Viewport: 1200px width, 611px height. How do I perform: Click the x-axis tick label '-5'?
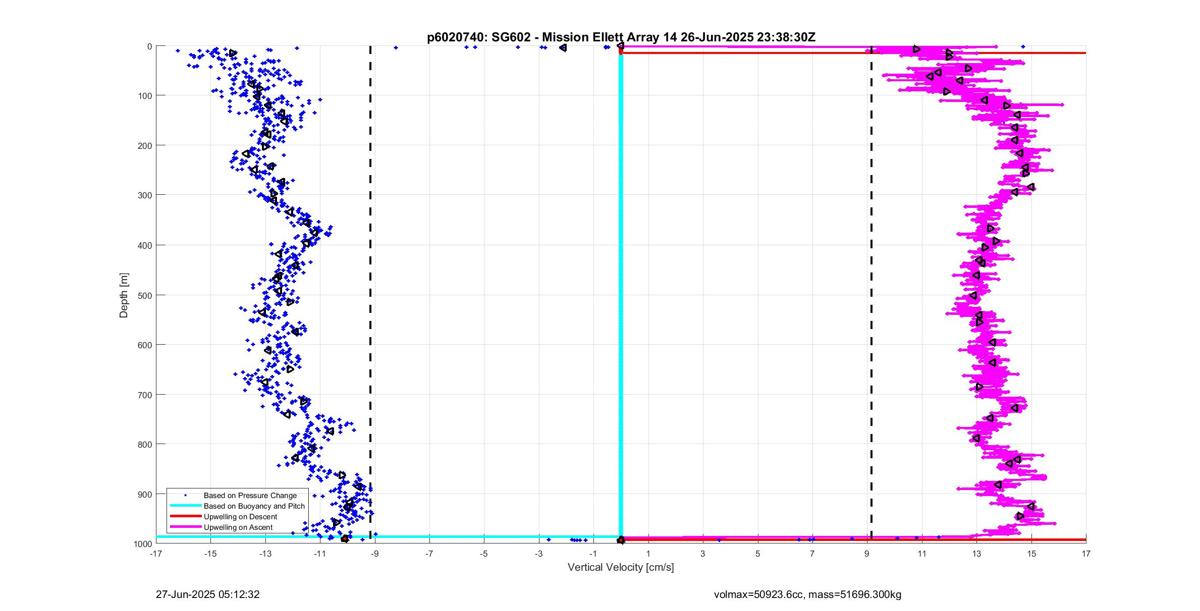point(484,553)
